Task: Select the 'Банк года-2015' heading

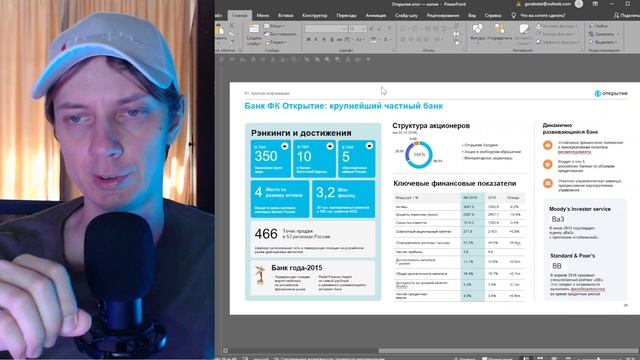Action: point(297,268)
